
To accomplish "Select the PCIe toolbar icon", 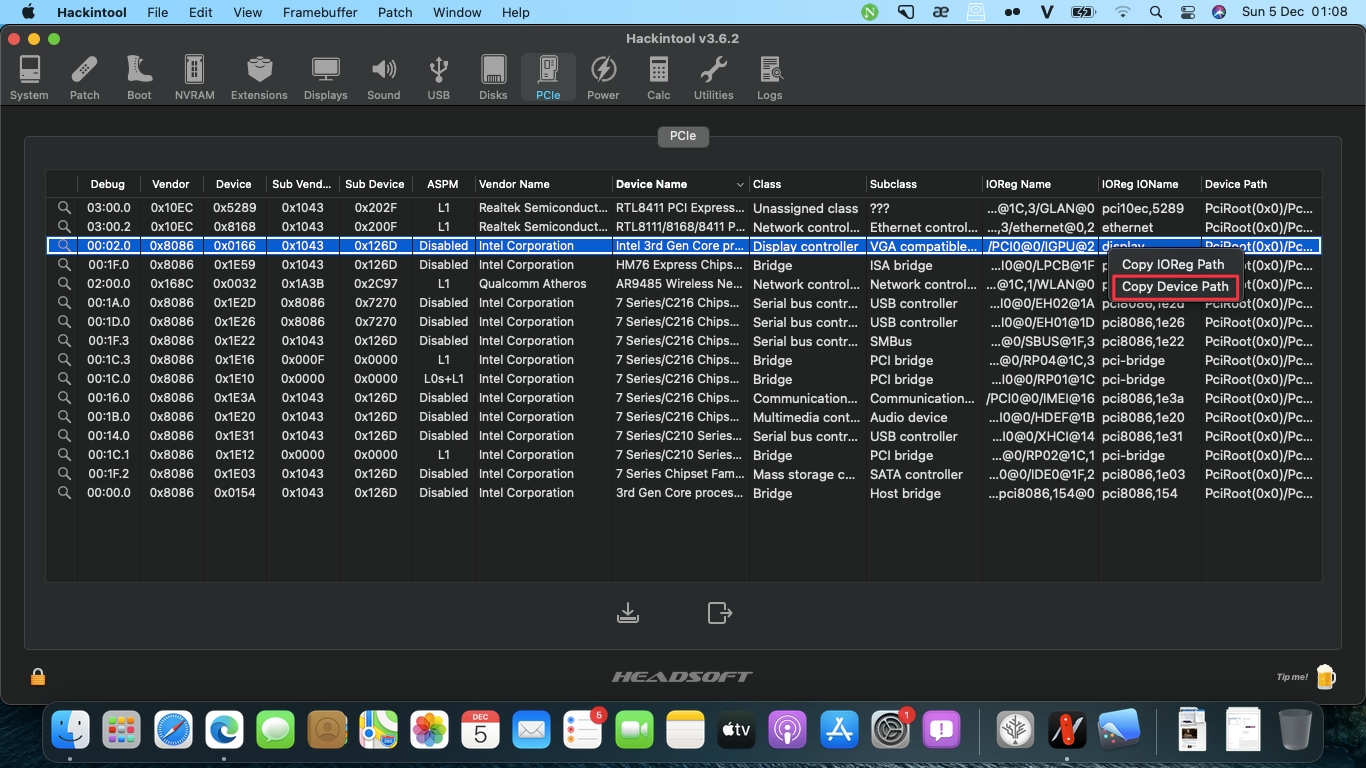I will coord(548,78).
